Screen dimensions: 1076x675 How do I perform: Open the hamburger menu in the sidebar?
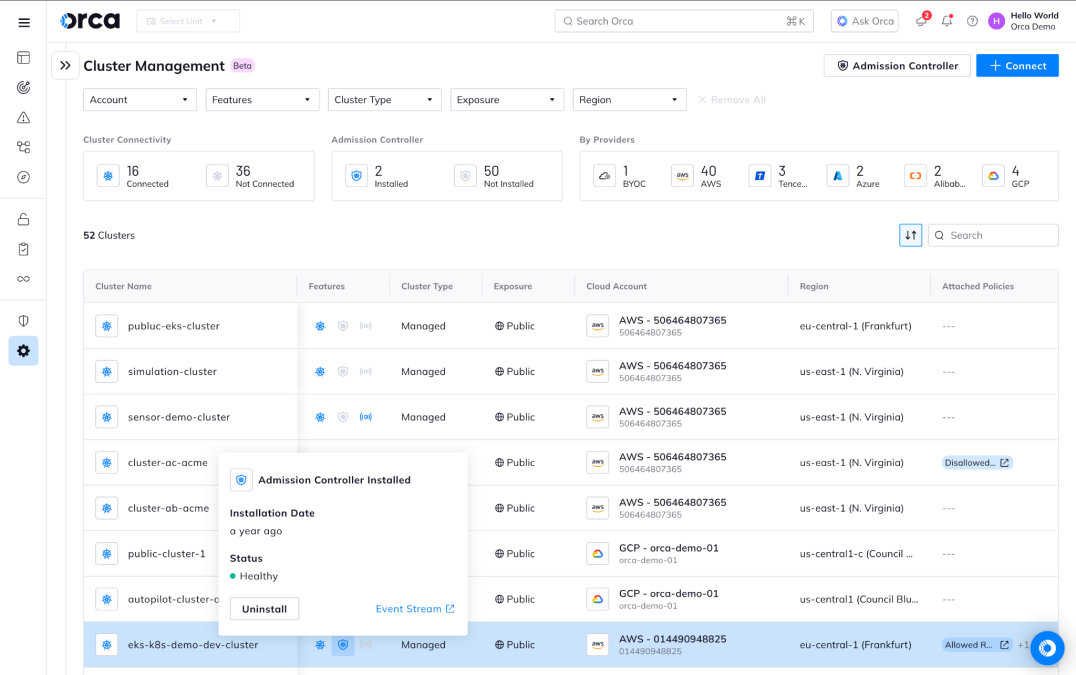click(24, 23)
